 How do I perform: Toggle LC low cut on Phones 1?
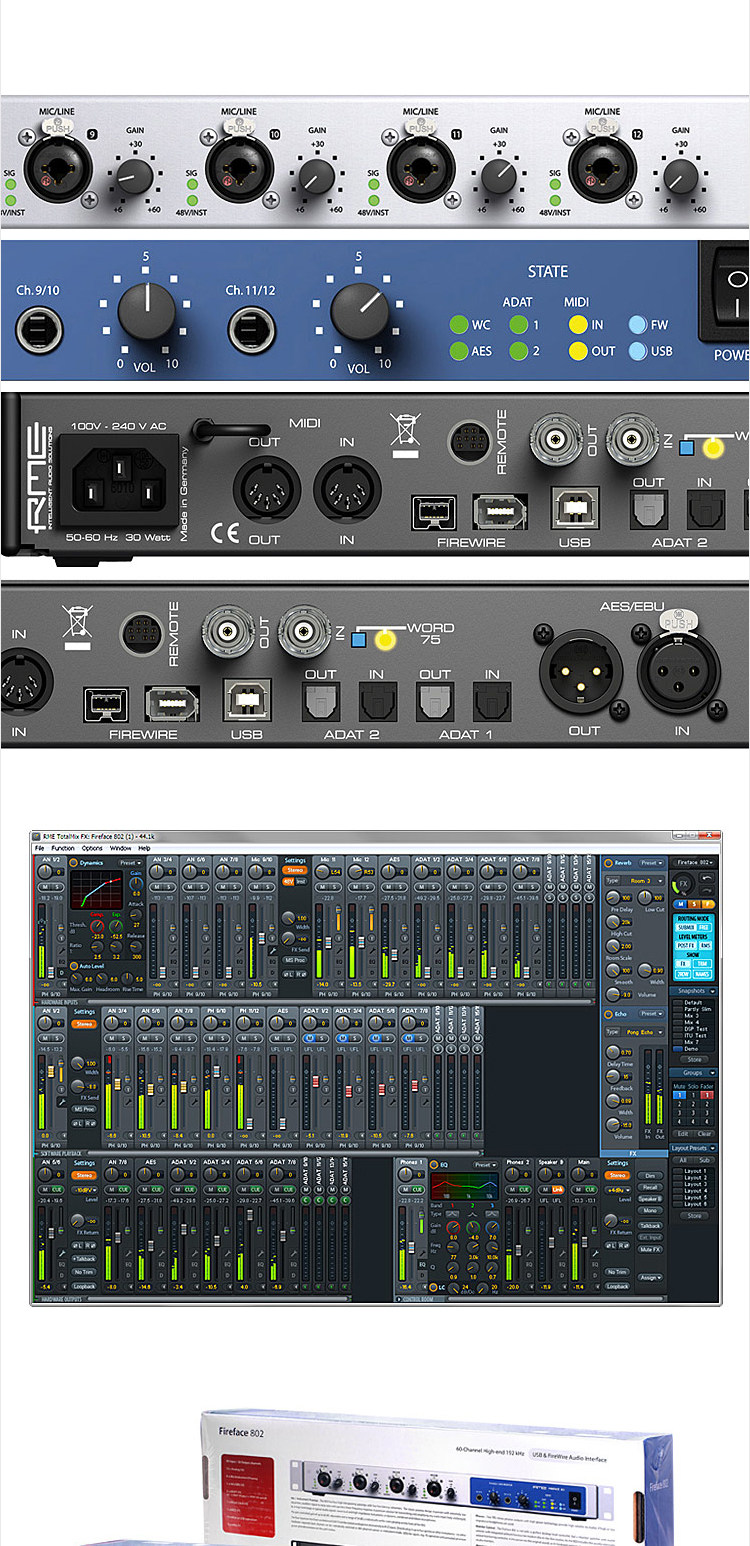click(434, 1287)
